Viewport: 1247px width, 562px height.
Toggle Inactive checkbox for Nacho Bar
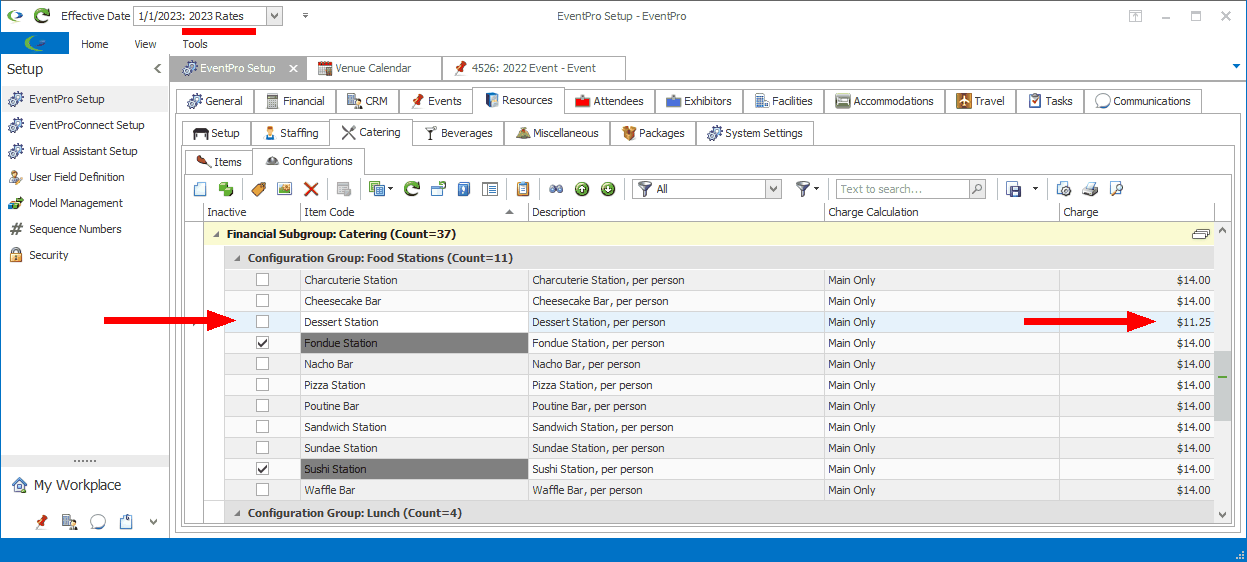262,364
